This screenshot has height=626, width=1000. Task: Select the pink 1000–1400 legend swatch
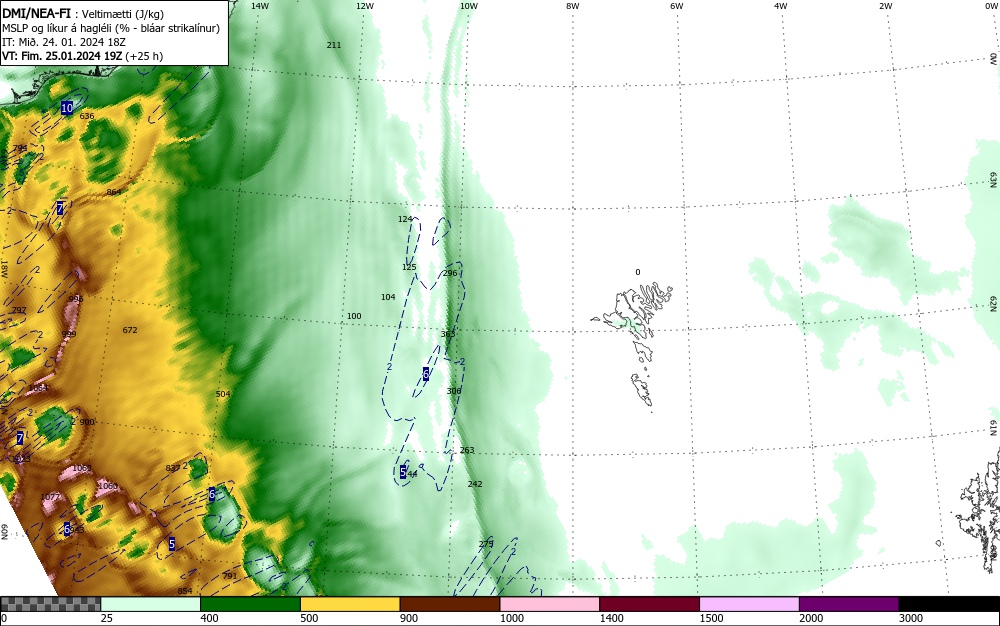coord(550,604)
